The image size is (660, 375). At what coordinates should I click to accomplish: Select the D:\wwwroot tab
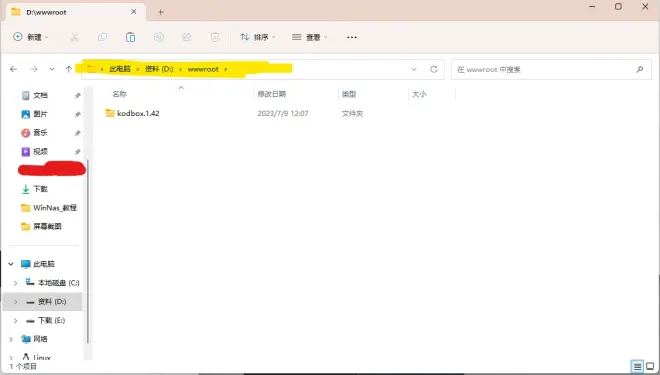coord(76,12)
